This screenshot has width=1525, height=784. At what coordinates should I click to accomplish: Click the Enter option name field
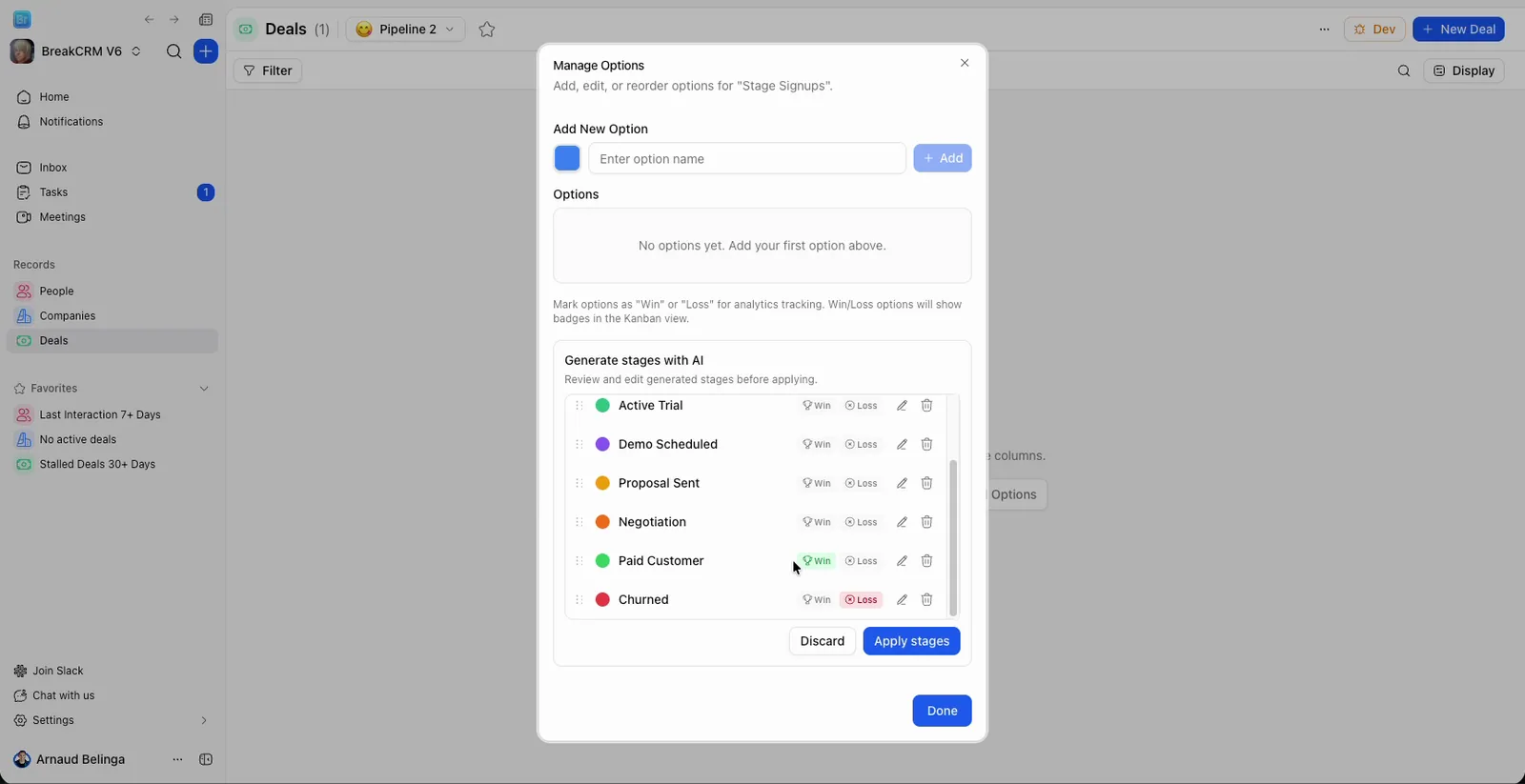tap(747, 158)
